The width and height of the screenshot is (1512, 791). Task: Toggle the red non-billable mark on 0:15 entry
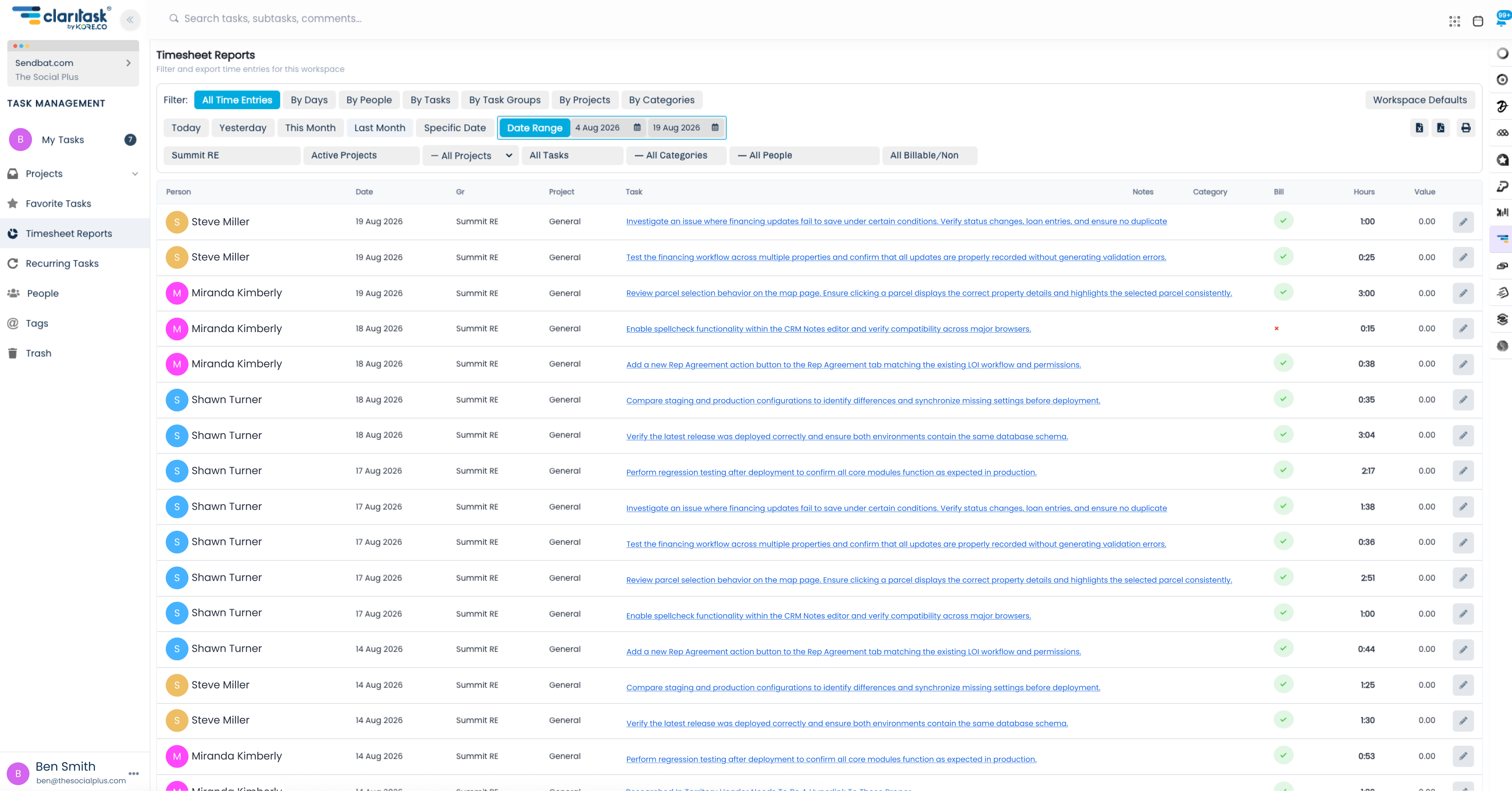[x=1276, y=329]
